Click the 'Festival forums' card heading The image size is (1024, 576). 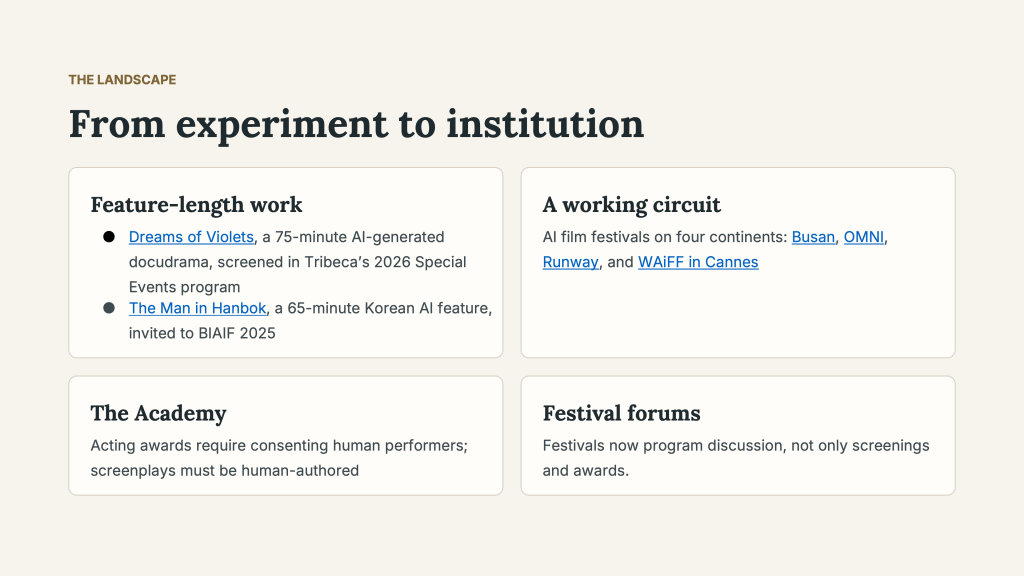(621, 413)
